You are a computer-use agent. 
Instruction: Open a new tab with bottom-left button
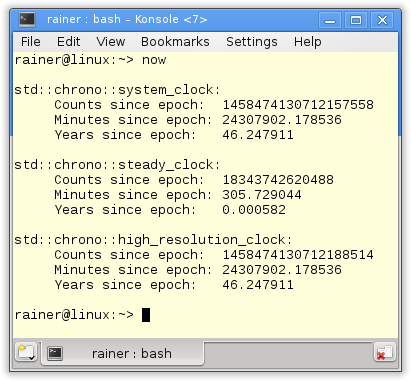tap(26, 352)
